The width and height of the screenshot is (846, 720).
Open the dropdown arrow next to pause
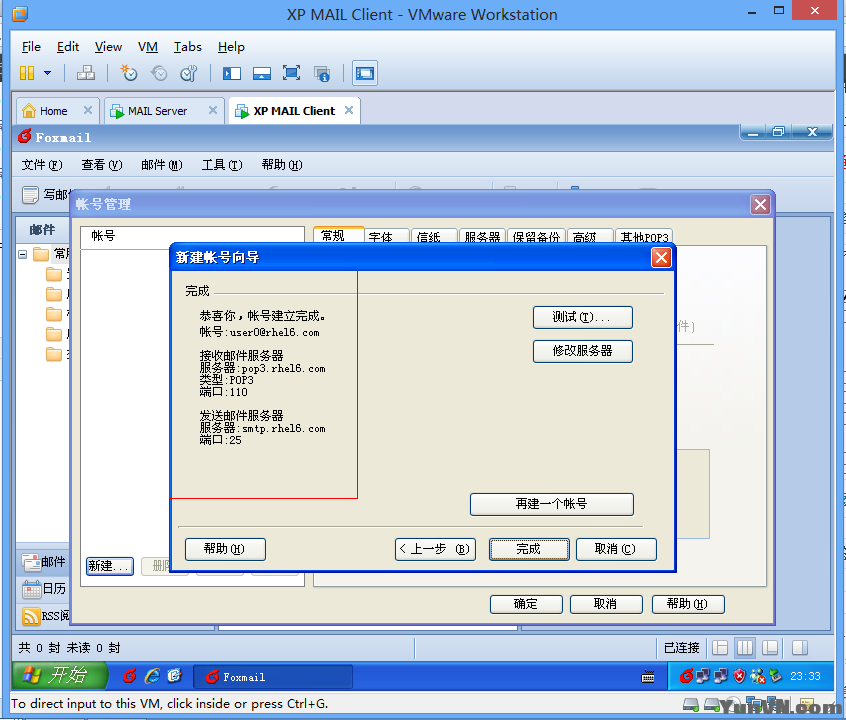click(x=47, y=73)
